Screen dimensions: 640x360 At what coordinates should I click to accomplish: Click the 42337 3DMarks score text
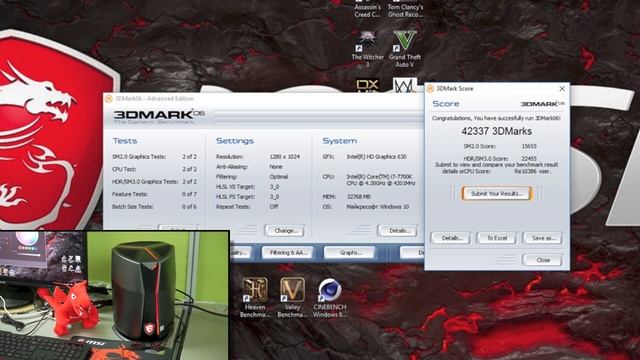click(x=497, y=131)
